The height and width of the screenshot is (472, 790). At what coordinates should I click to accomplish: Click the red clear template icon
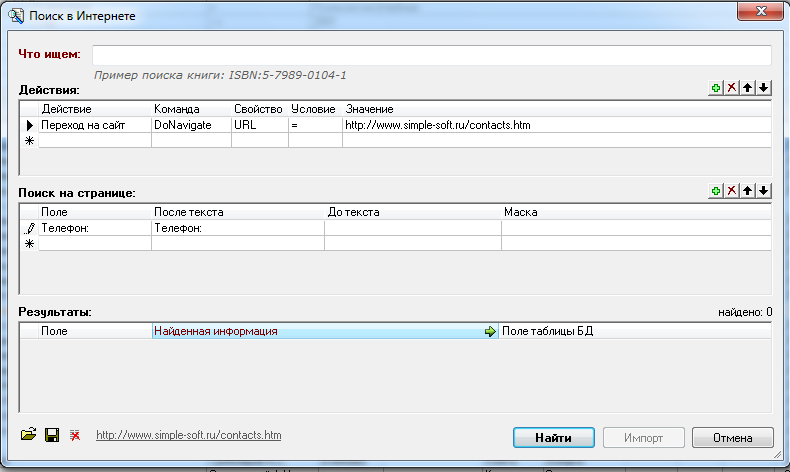pyautogui.click(x=75, y=436)
